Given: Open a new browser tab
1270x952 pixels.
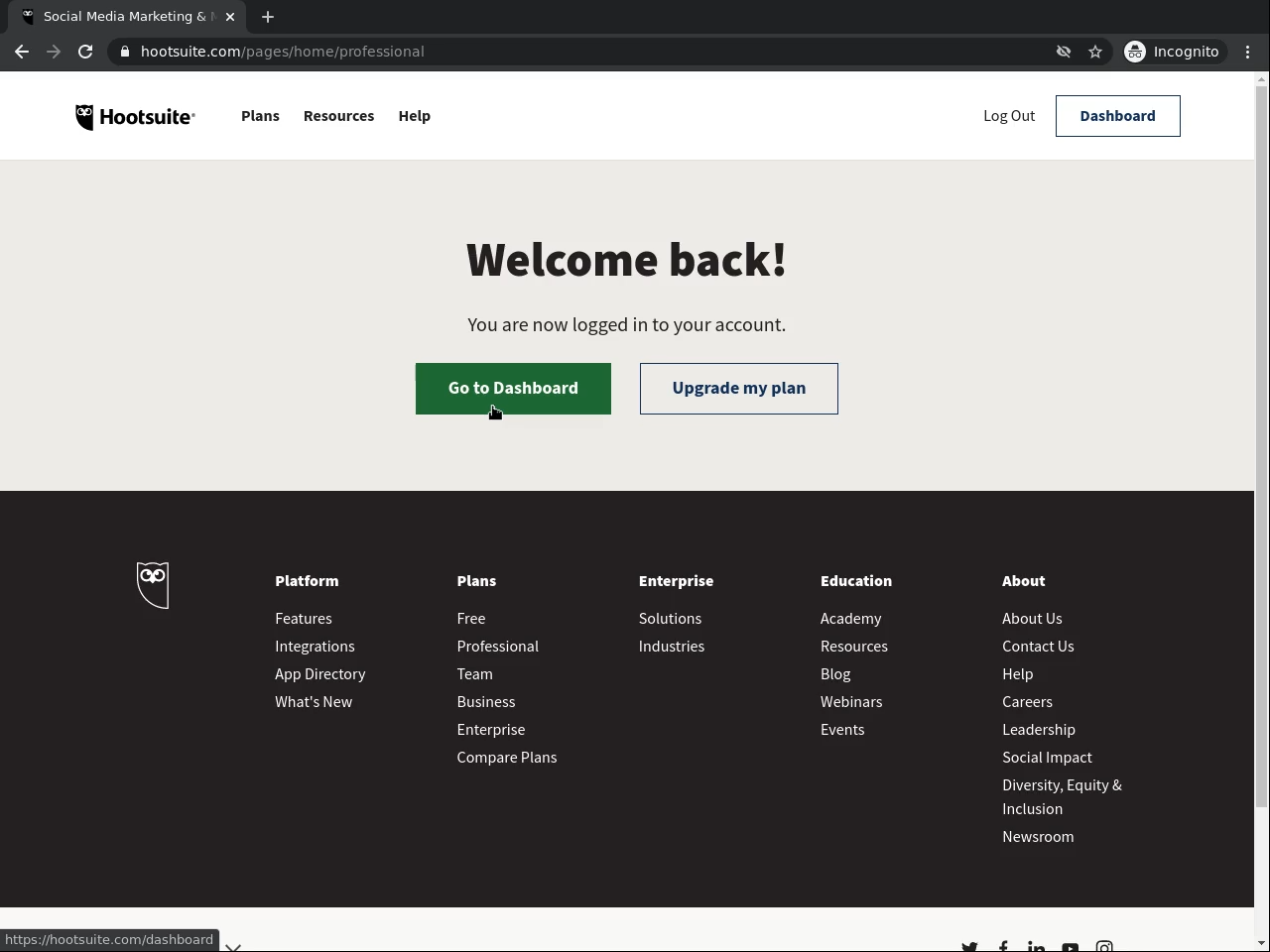Looking at the screenshot, I should point(268,17).
